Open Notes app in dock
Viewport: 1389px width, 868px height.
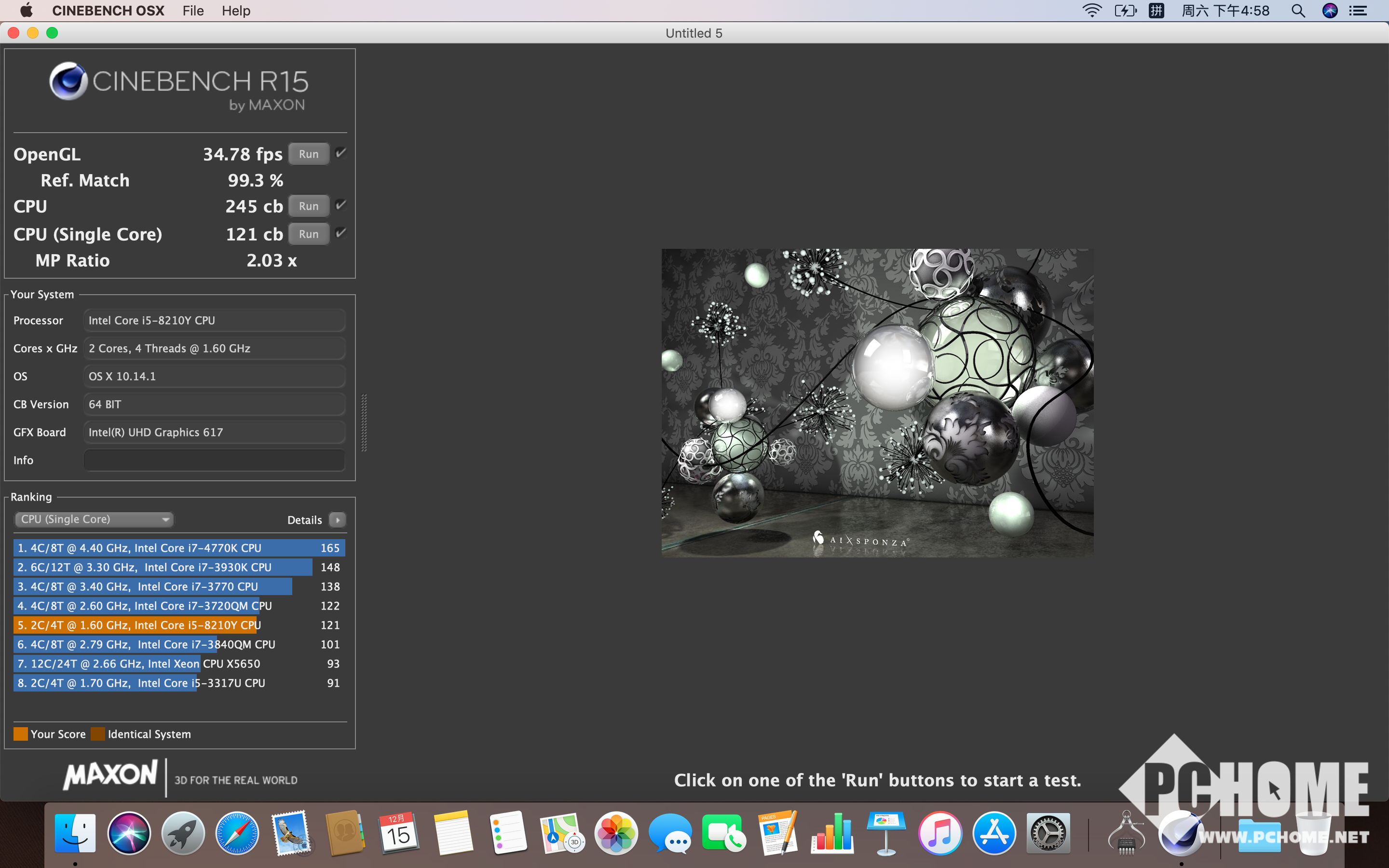point(453,833)
